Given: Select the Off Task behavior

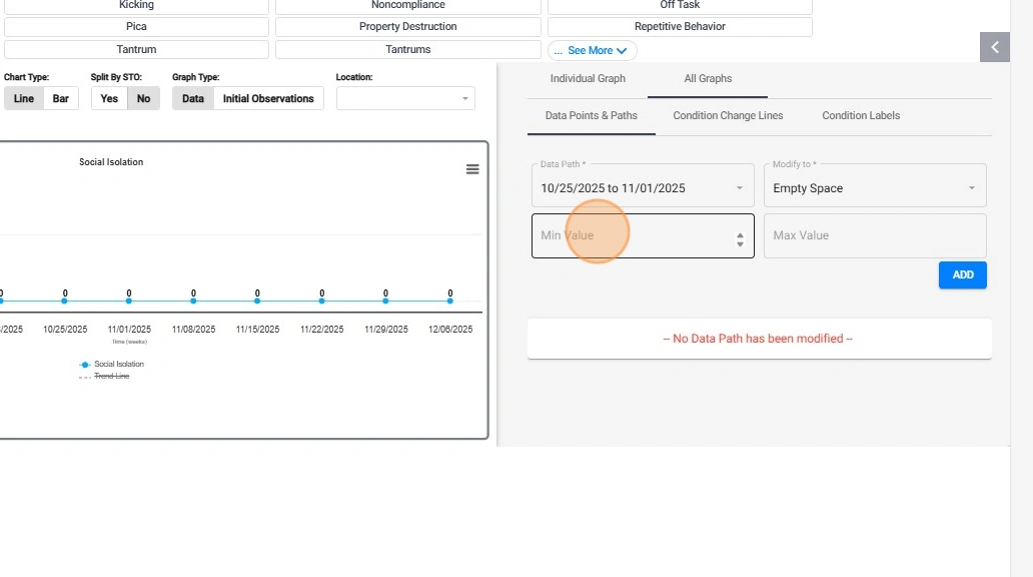Looking at the screenshot, I should pyautogui.click(x=680, y=5).
